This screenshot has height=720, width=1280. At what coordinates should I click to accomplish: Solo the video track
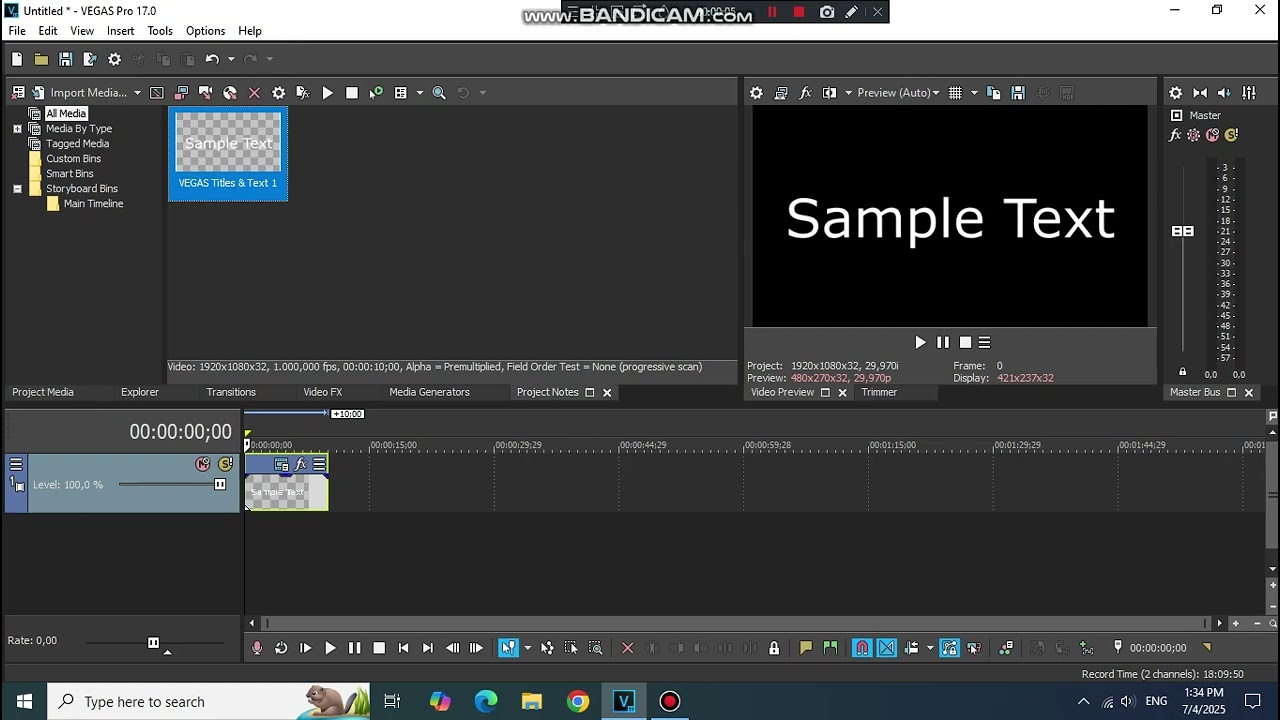pyautogui.click(x=225, y=464)
